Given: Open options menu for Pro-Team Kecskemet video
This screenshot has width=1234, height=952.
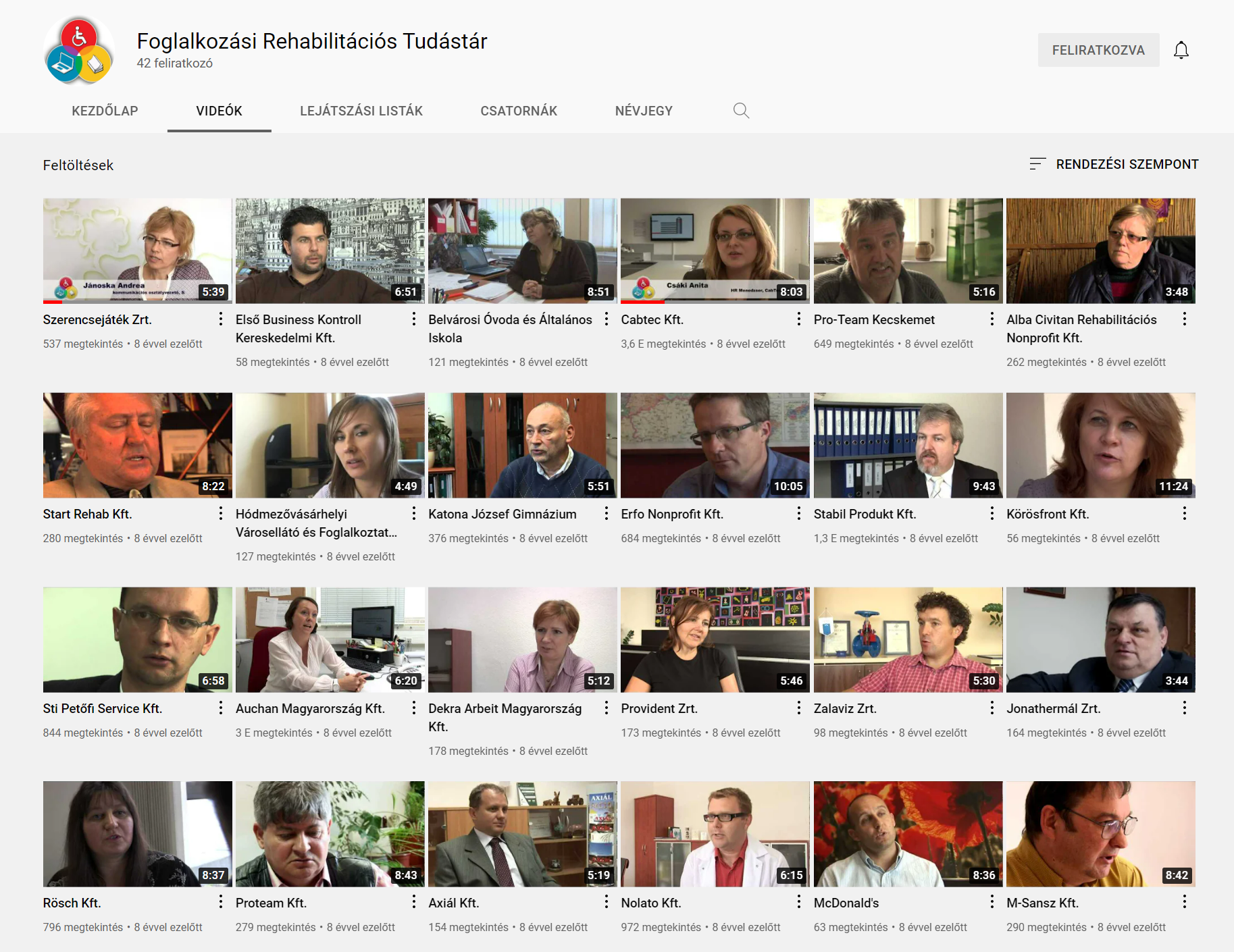Looking at the screenshot, I should [x=992, y=319].
